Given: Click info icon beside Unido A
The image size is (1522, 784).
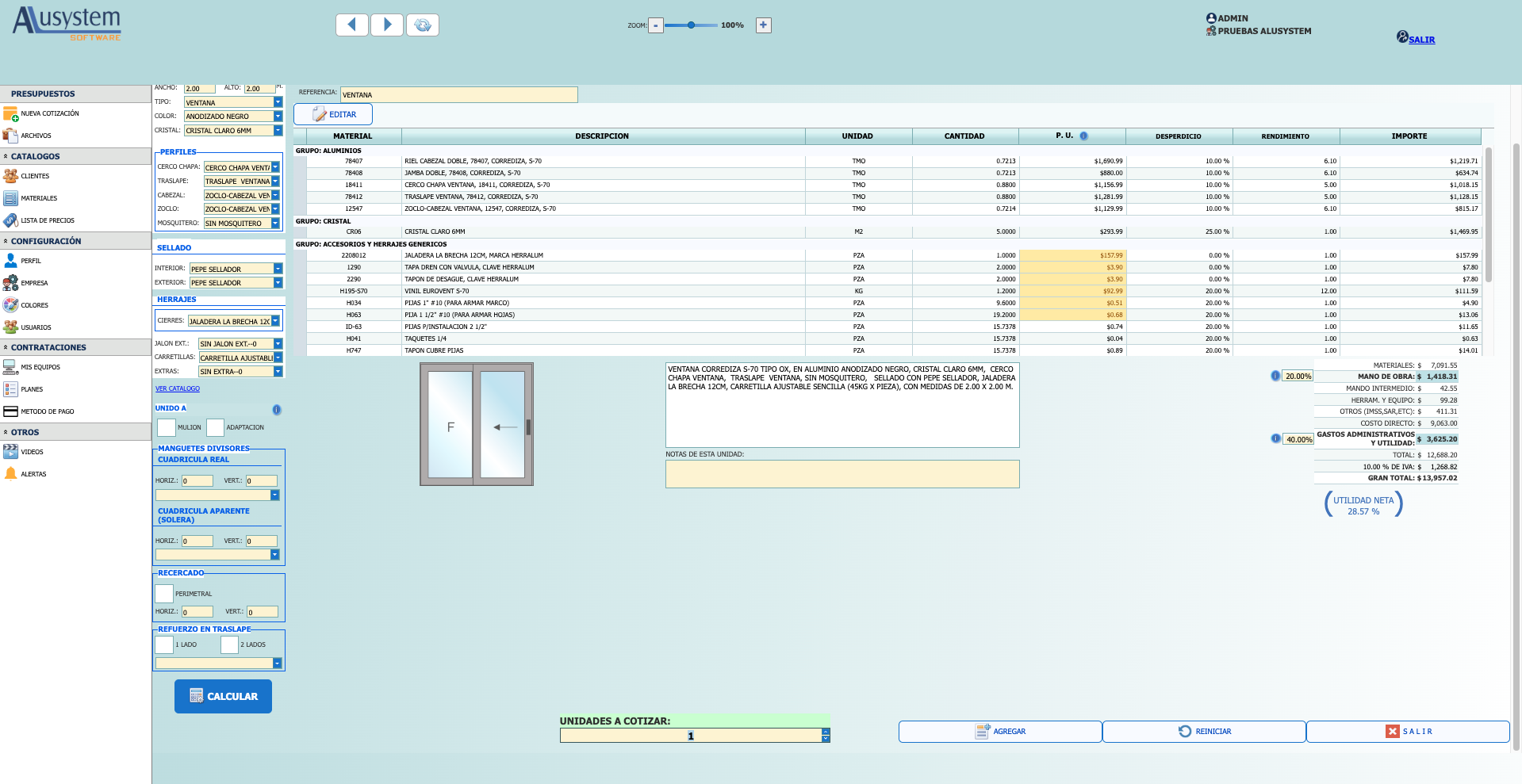Looking at the screenshot, I should (277, 410).
